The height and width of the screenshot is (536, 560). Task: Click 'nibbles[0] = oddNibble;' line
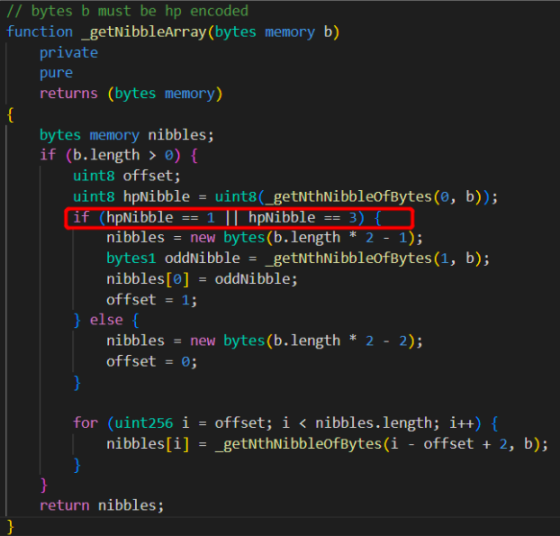pos(202,279)
